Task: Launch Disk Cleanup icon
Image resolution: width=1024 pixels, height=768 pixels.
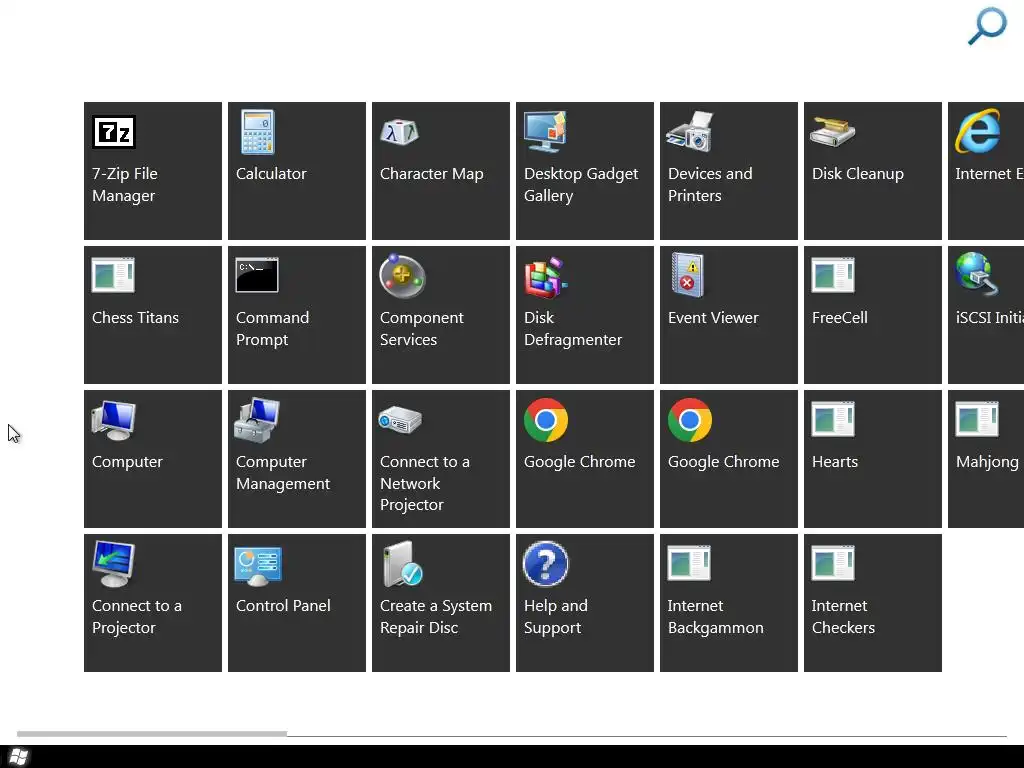Action: point(833,133)
